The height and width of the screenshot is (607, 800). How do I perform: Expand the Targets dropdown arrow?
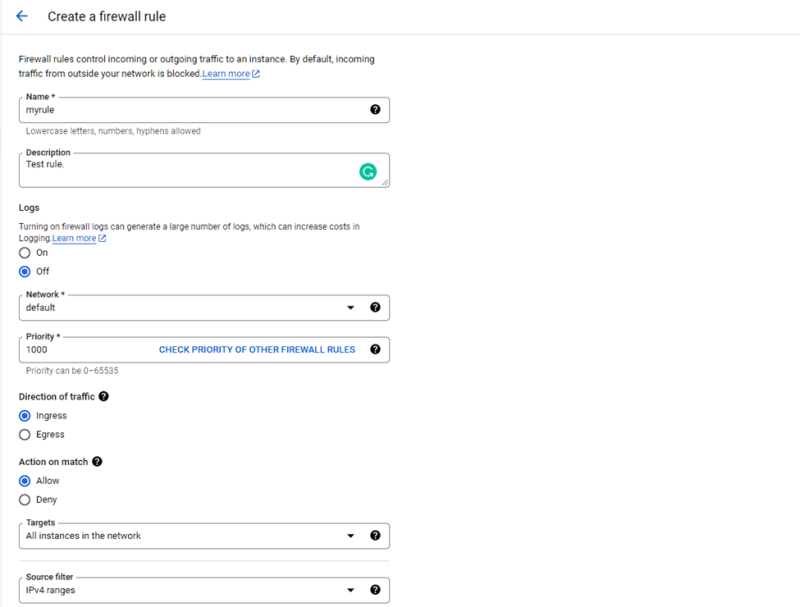[x=351, y=536]
